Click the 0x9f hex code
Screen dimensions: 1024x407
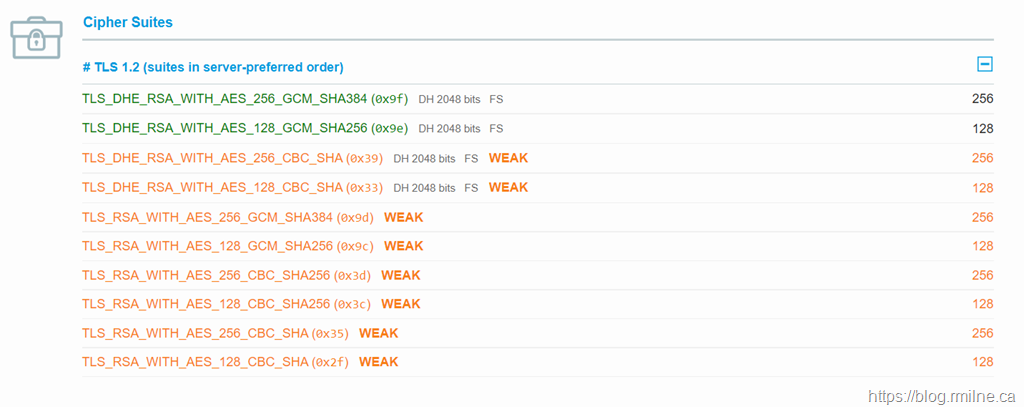tap(390, 99)
